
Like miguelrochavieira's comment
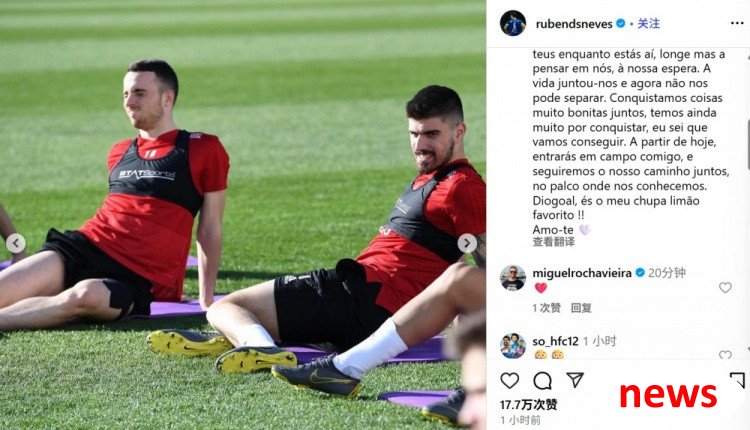(725, 287)
